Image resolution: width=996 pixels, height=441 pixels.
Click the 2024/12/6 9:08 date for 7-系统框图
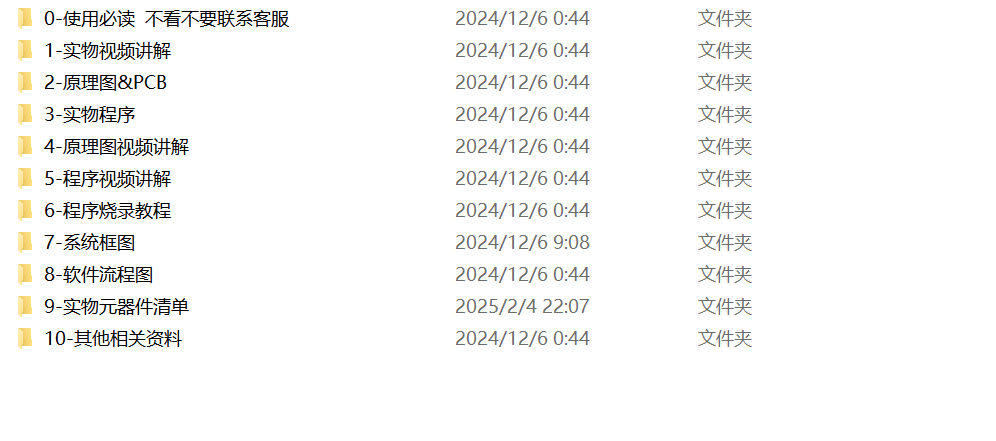(522, 243)
